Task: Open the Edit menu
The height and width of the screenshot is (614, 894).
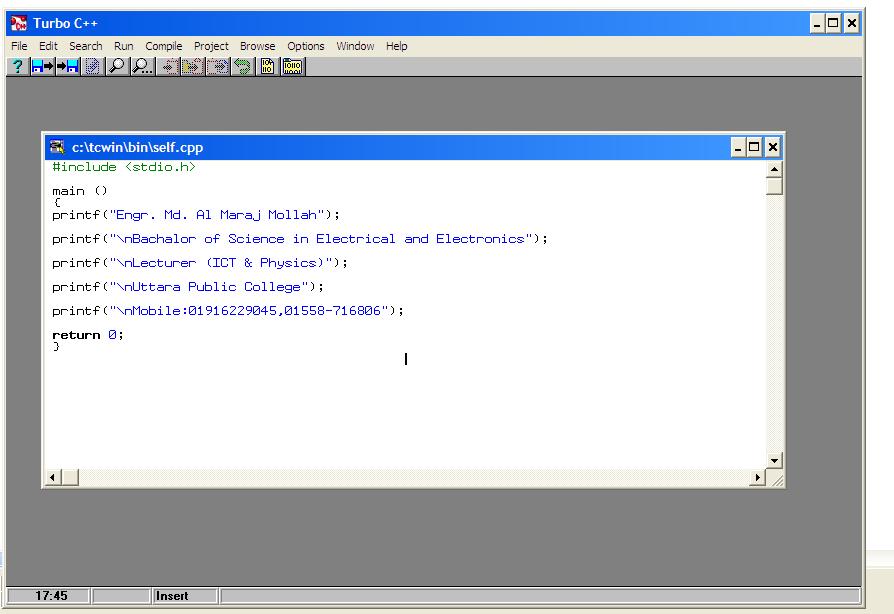Action: [x=48, y=46]
